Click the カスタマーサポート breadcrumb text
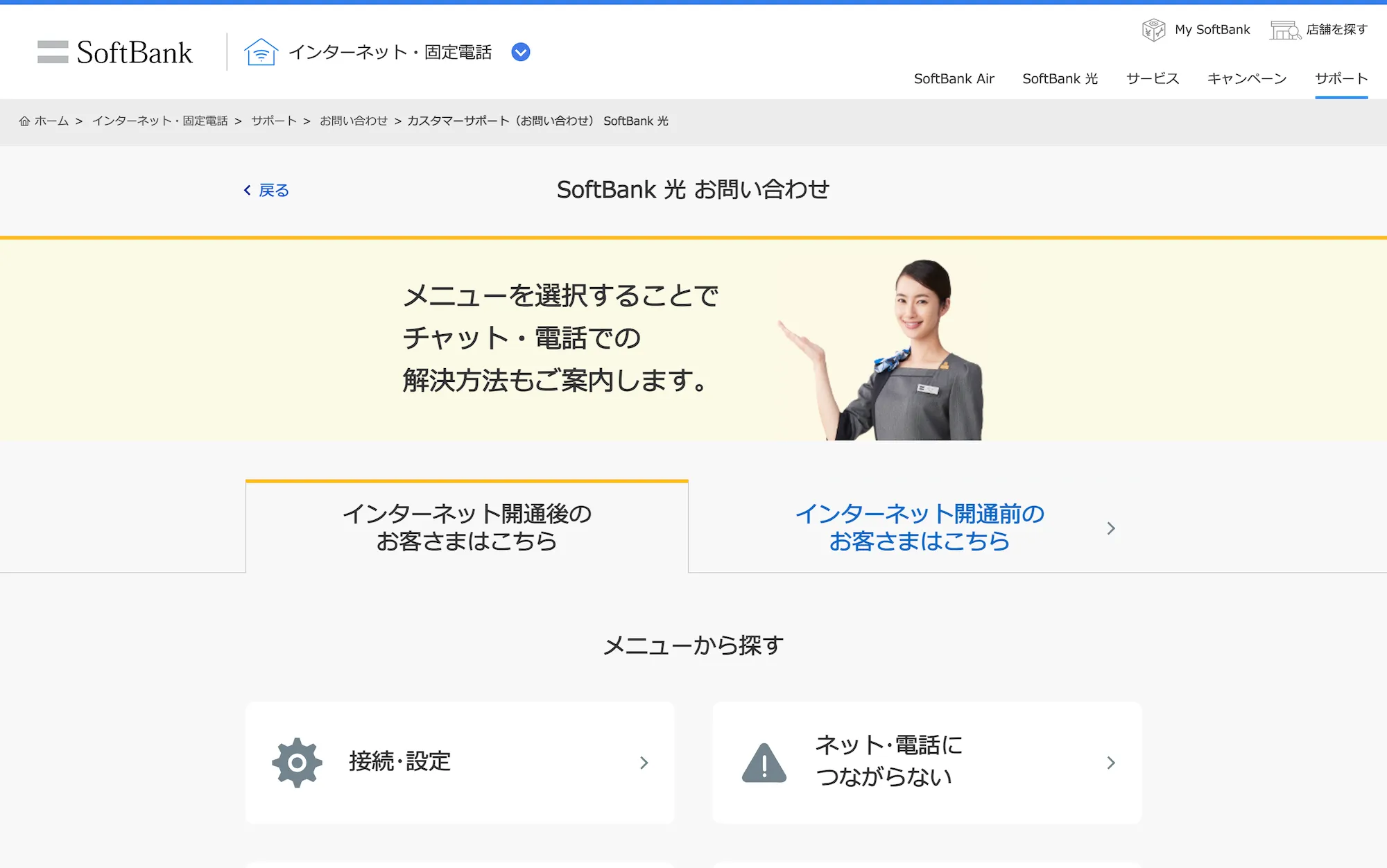The height and width of the screenshot is (868, 1387). click(538, 121)
